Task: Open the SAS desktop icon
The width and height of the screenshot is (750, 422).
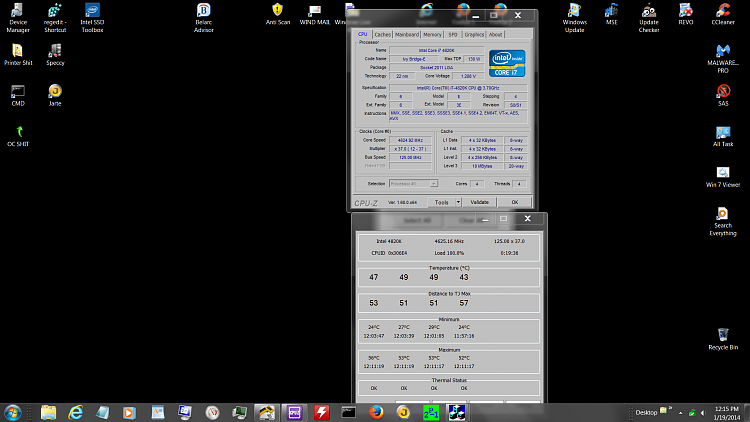Action: 723,95
